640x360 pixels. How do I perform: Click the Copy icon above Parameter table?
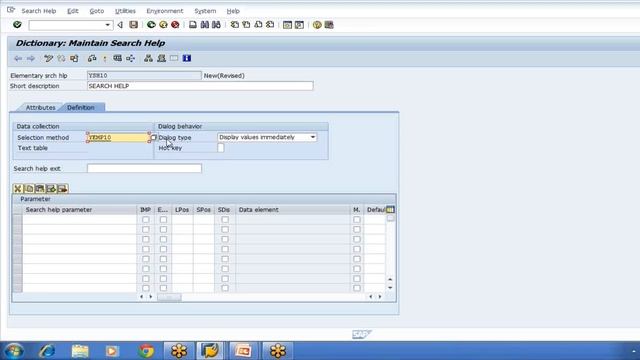[29, 189]
